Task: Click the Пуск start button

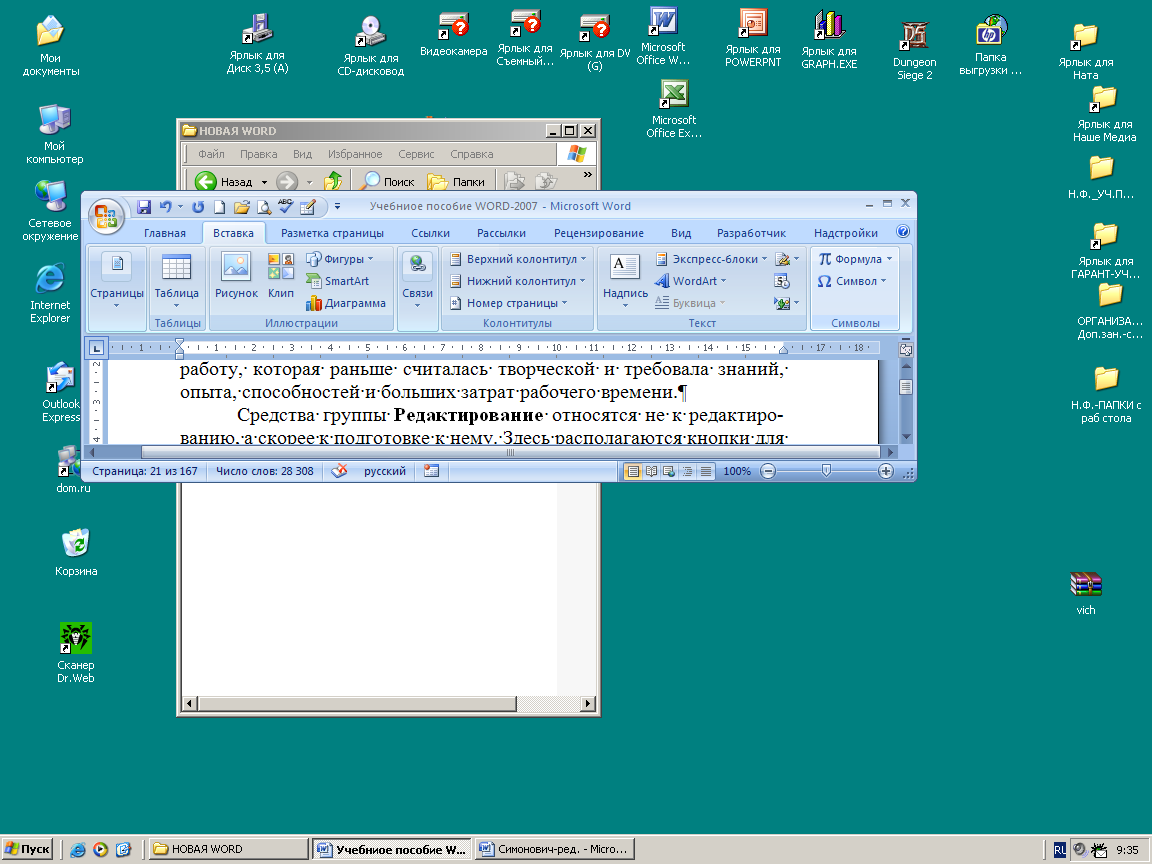Action: tap(27, 849)
